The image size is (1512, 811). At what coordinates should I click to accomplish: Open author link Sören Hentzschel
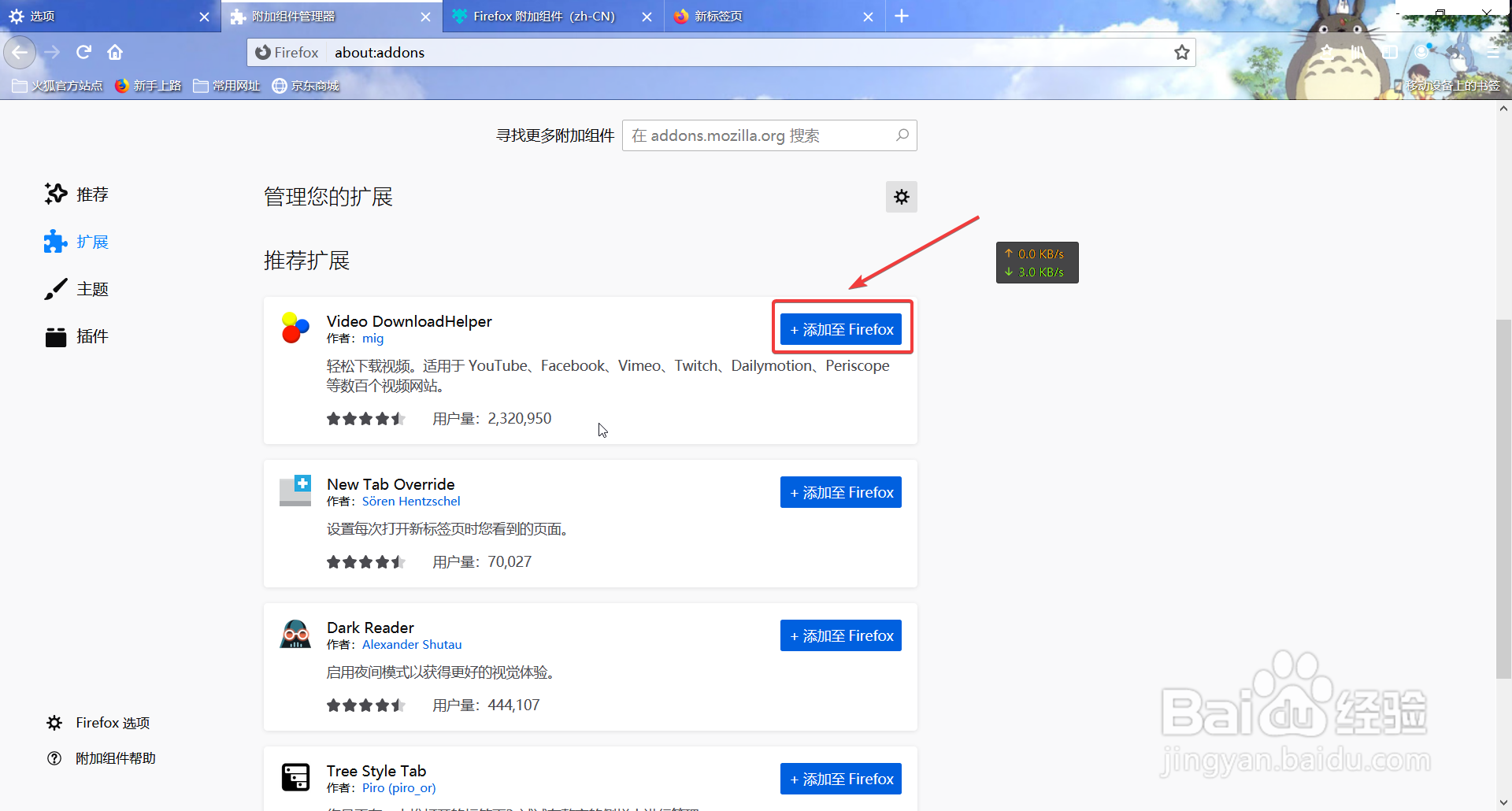click(x=411, y=501)
